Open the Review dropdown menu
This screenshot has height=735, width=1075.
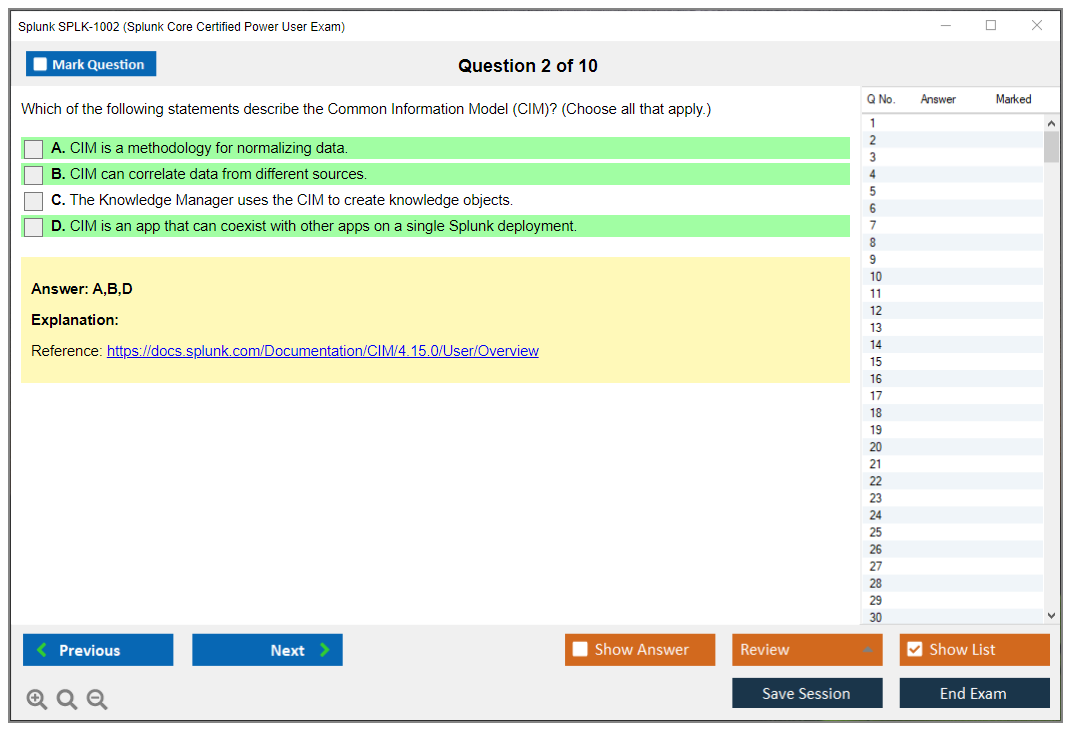pos(807,650)
